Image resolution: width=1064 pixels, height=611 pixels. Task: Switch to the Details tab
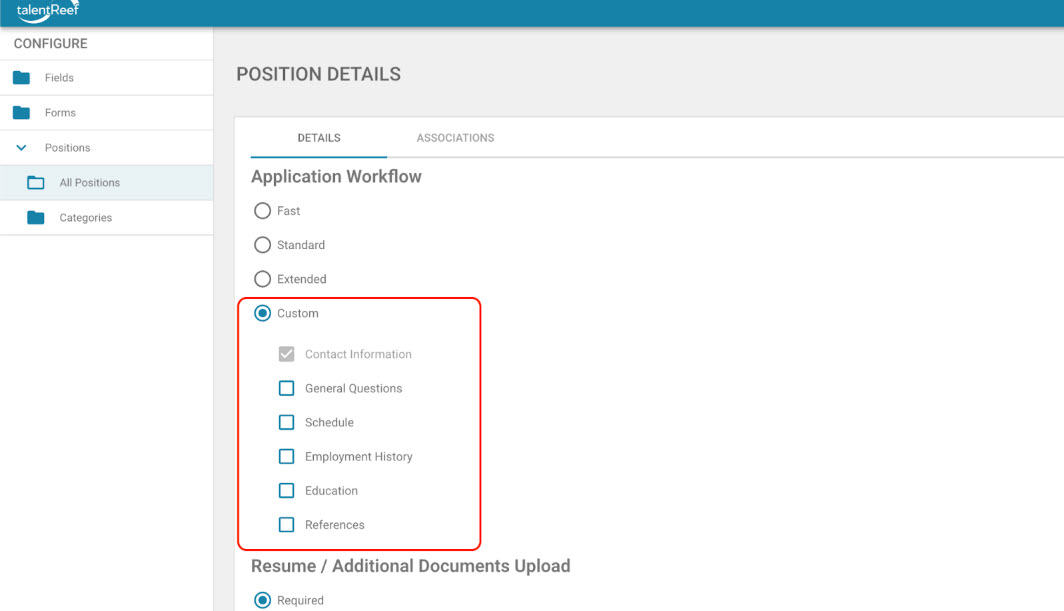[x=319, y=138]
